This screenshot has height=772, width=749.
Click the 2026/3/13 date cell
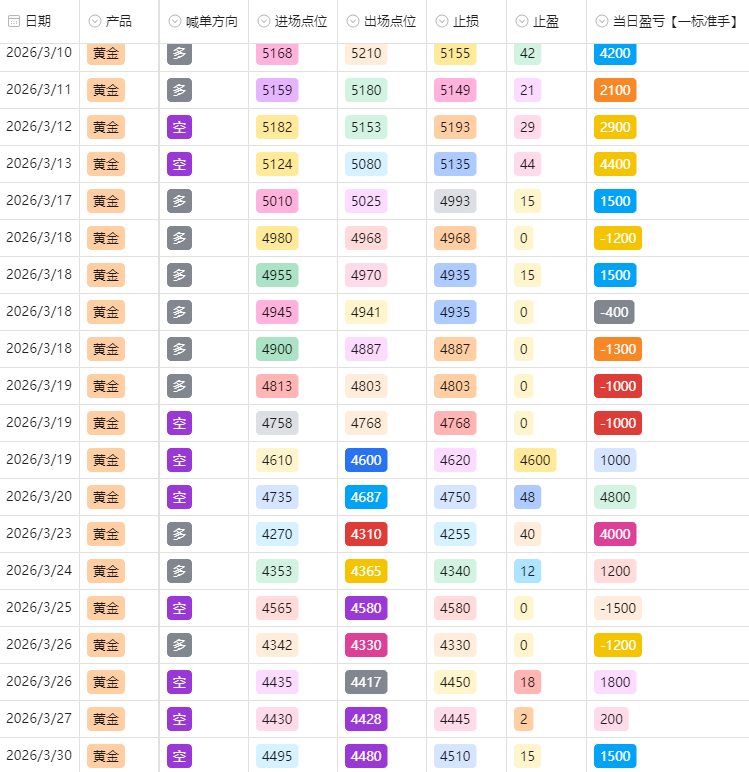(39, 164)
